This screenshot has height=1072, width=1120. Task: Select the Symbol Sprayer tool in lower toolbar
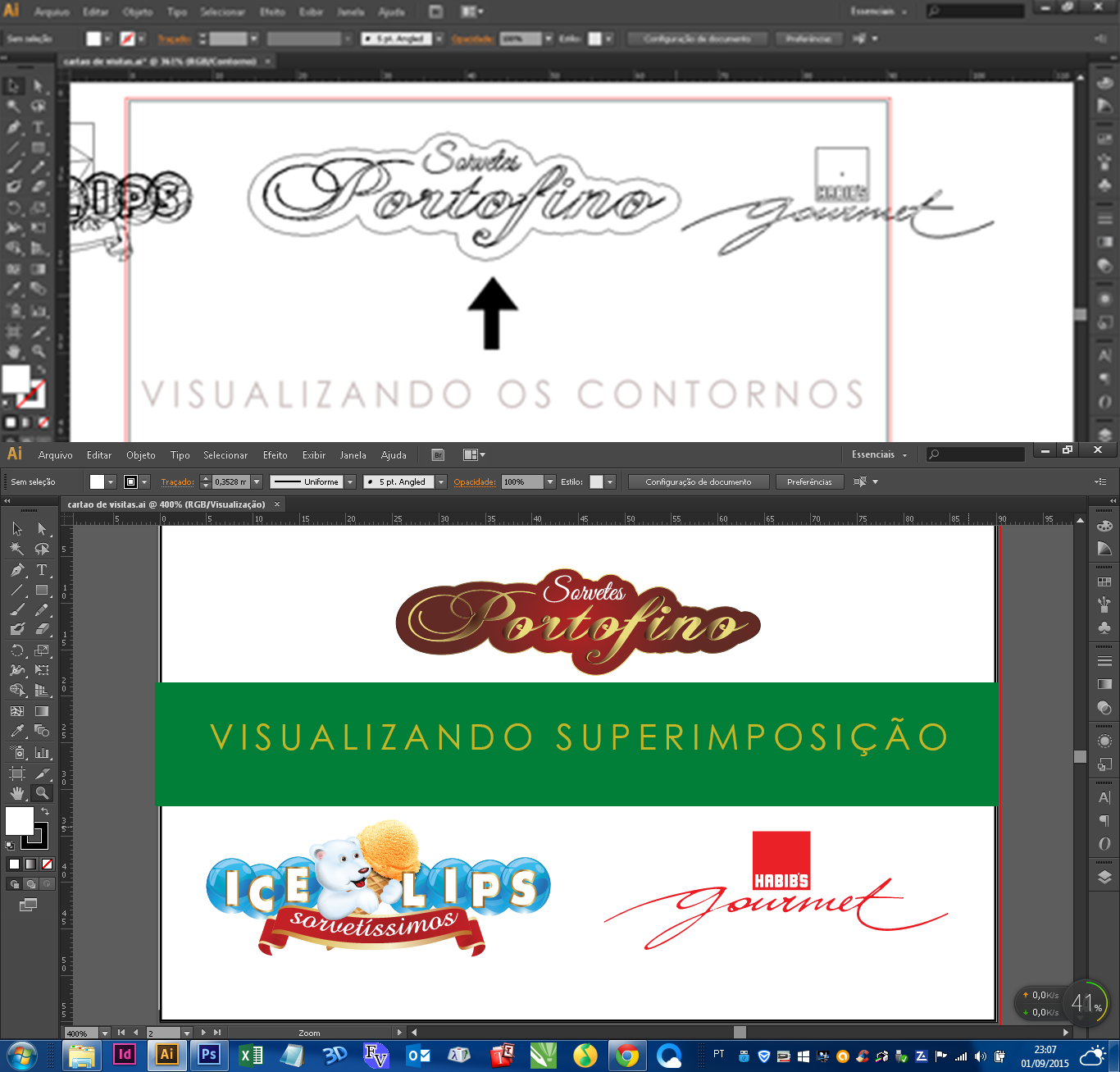pyautogui.click(x=17, y=752)
